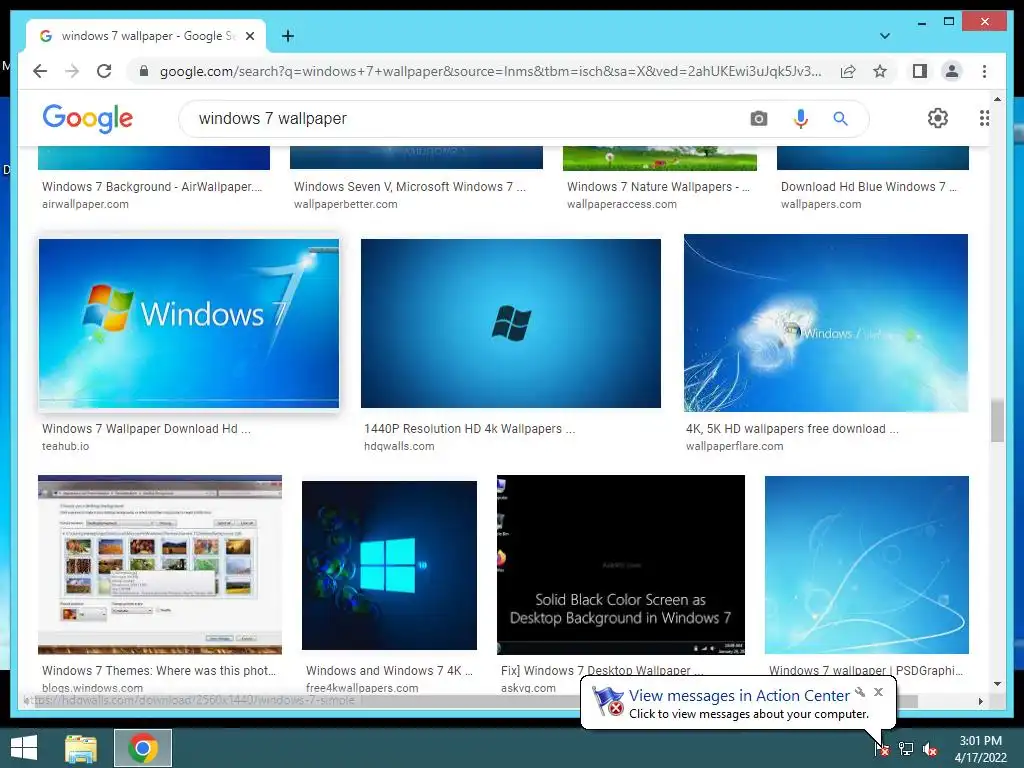
Task: Open the PSDGraphics light blue swirl thumbnail
Action: pyautogui.click(x=867, y=565)
